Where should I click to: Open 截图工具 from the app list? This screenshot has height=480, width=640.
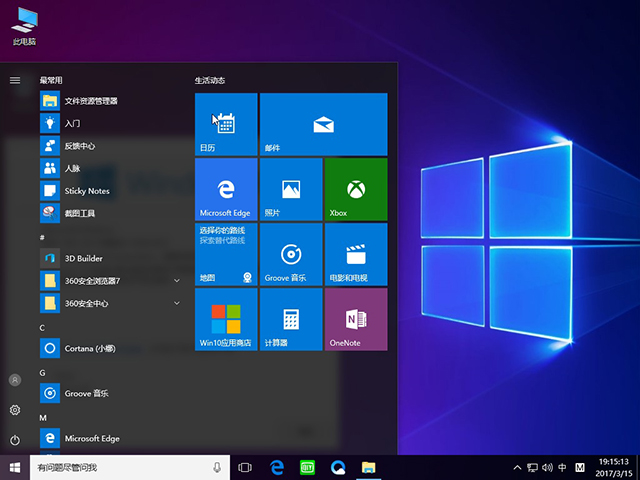(x=80, y=213)
